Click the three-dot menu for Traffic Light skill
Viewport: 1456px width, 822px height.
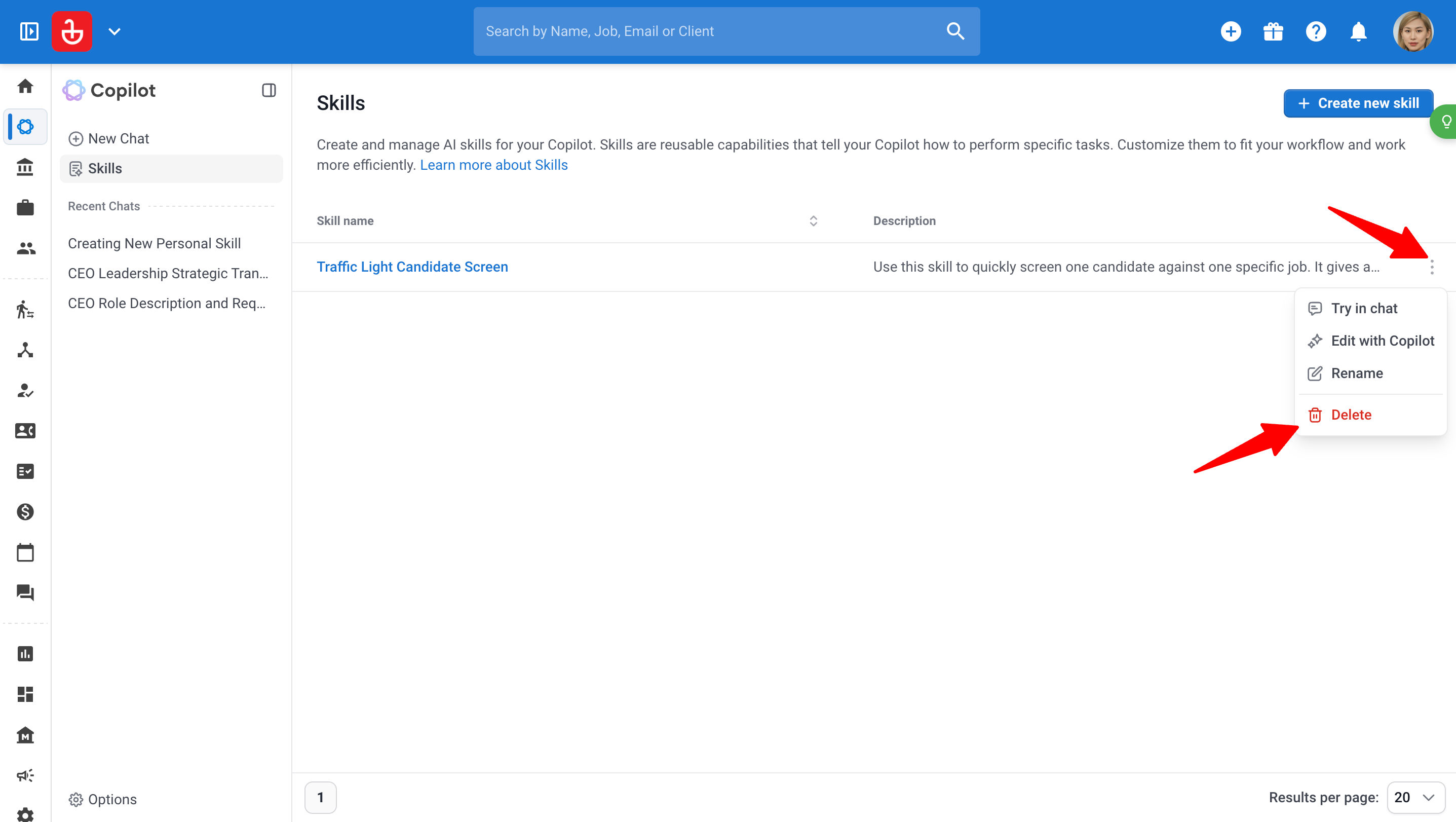[x=1432, y=267]
